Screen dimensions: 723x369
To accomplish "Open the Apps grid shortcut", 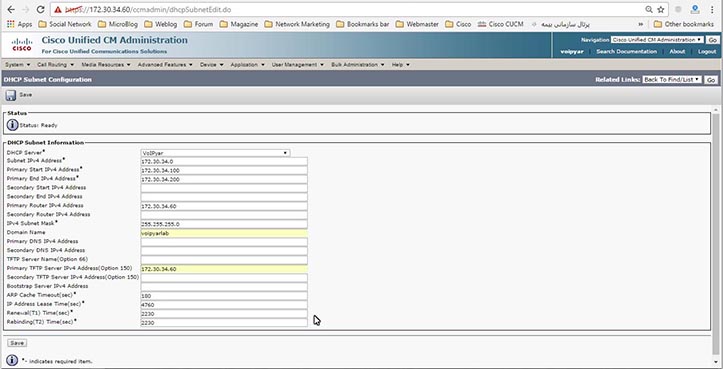I will [x=19, y=24].
